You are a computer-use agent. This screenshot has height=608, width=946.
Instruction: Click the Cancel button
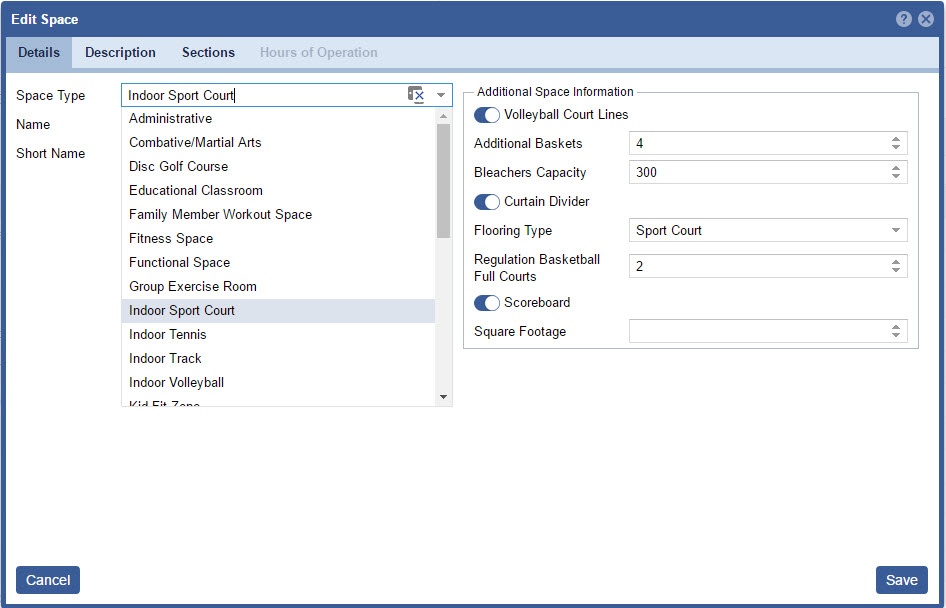point(48,580)
